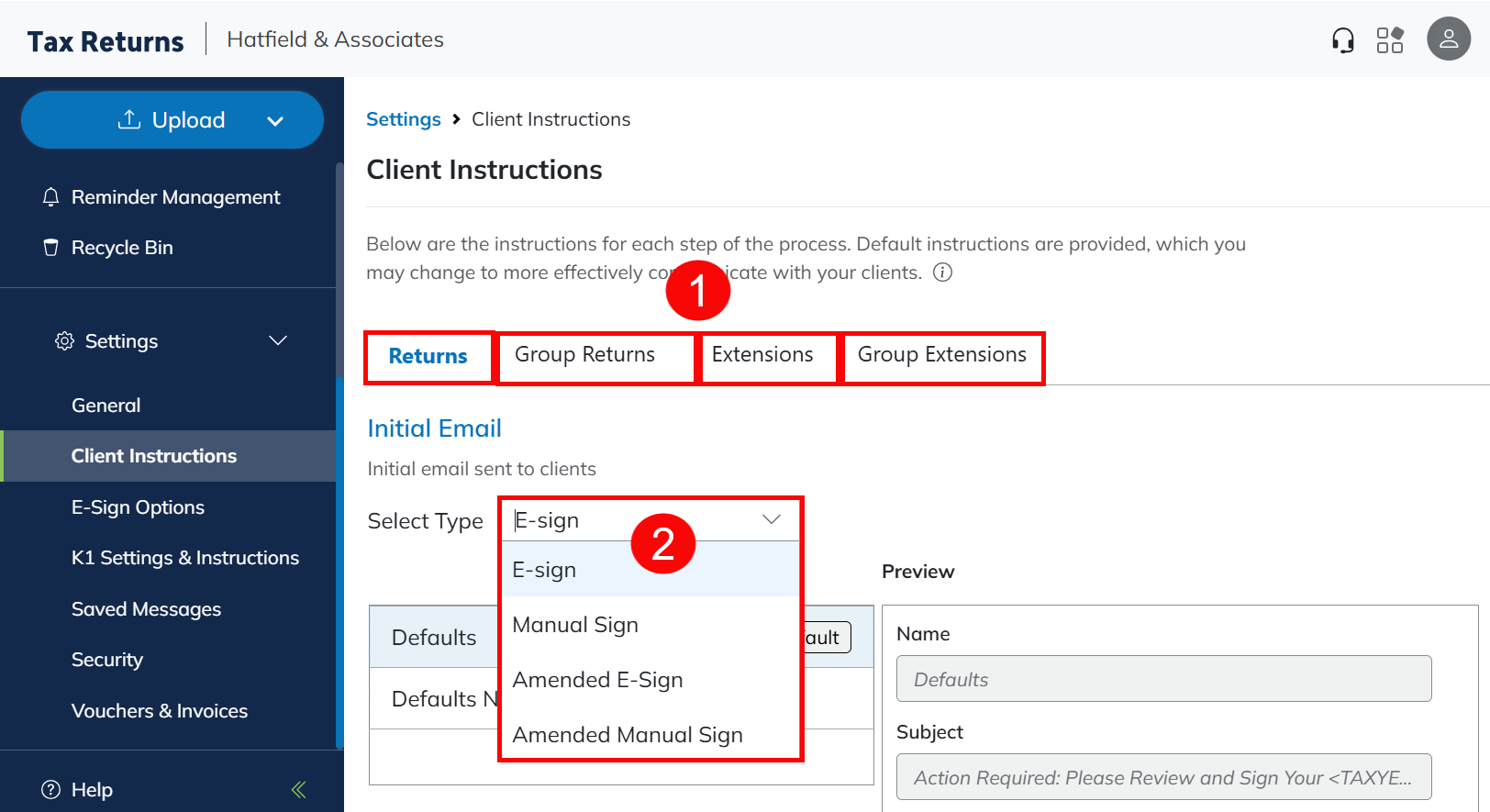
Task: Open the apps grid icon
Action: 1390,40
